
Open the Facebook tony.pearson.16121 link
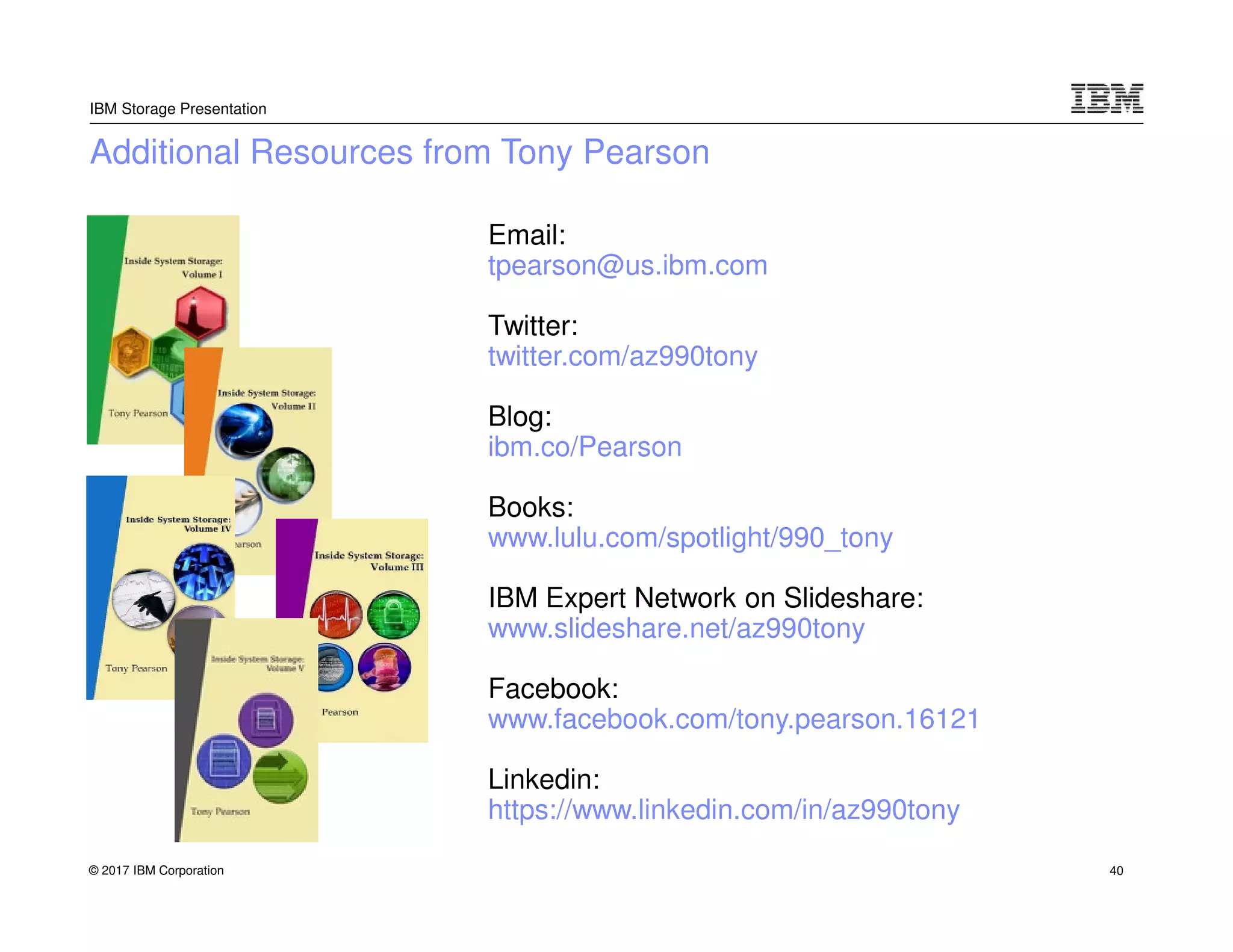click(733, 719)
